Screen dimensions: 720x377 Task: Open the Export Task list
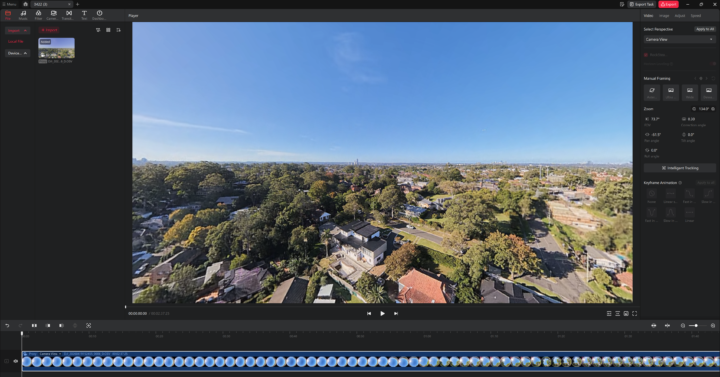[x=641, y=4]
